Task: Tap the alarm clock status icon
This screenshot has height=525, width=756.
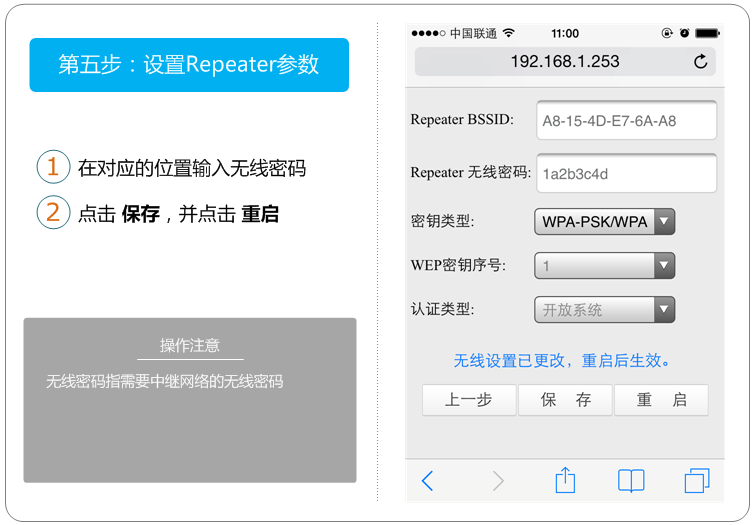Action: (684, 33)
